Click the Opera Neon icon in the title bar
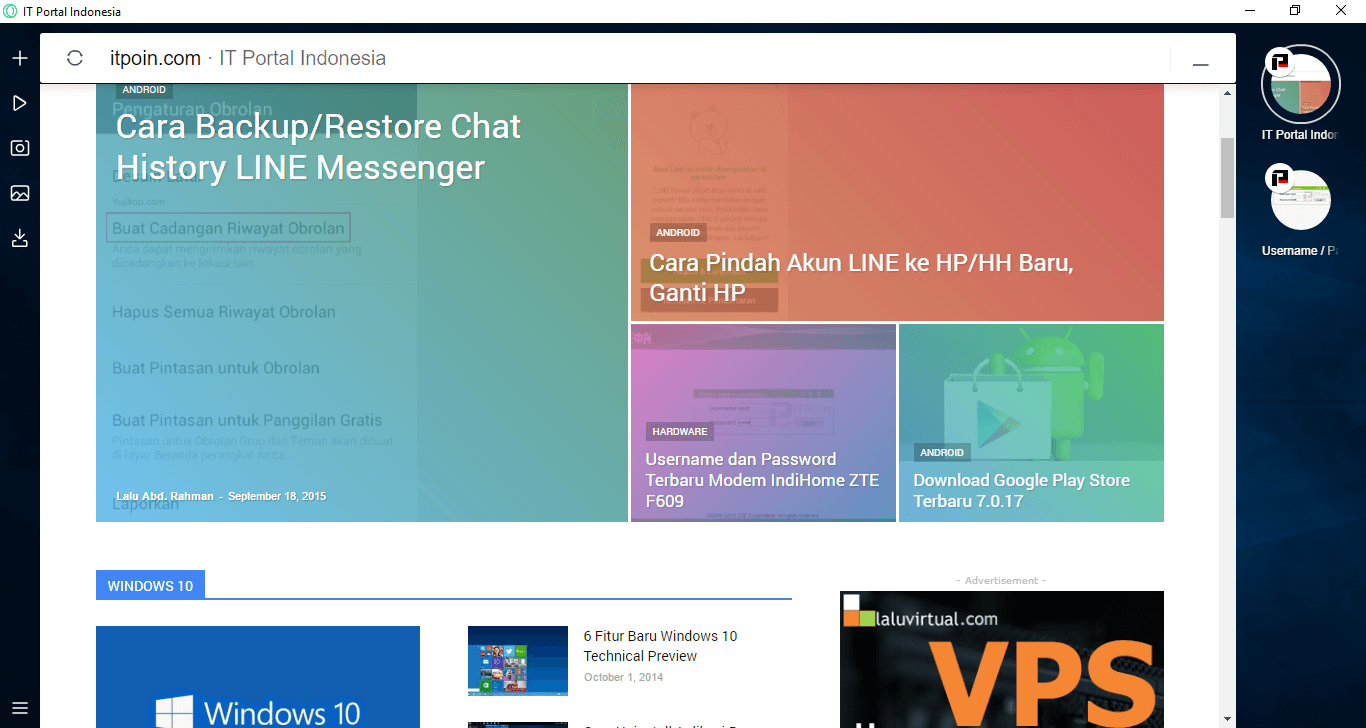 click(x=10, y=11)
